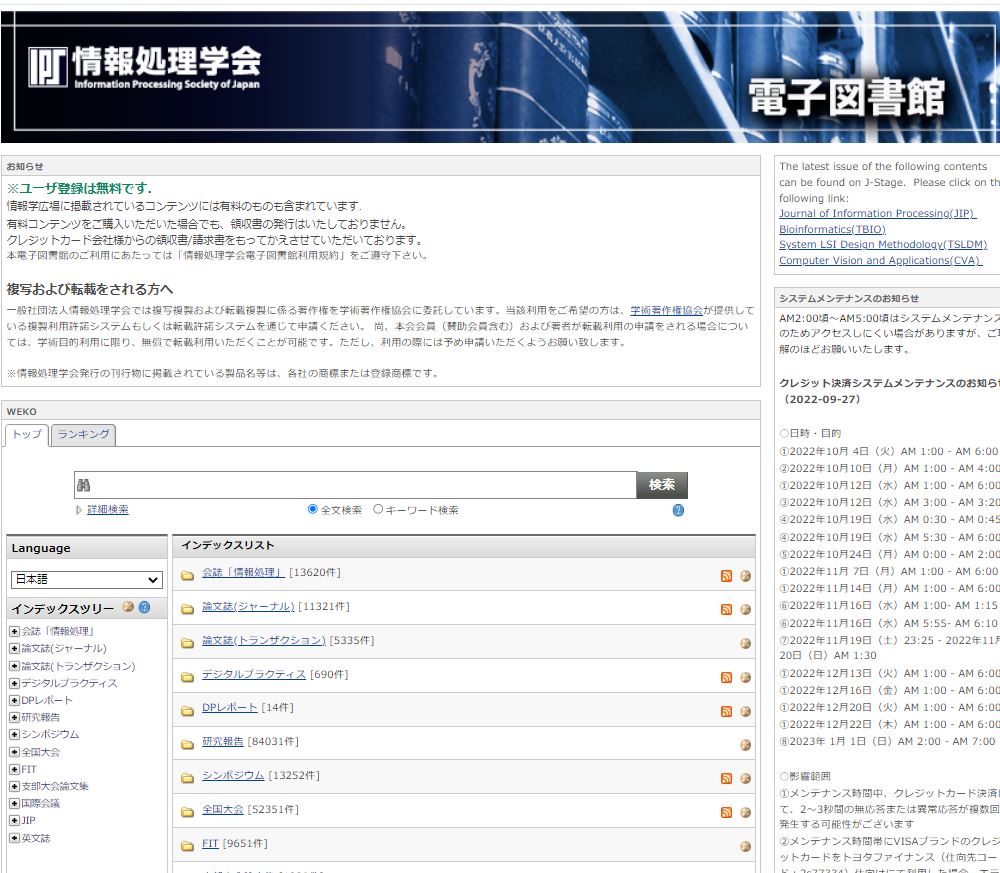This screenshot has height=873, width=1000.
Task: Expand 会誌「情報処理」 tree node
Action: tap(14, 631)
